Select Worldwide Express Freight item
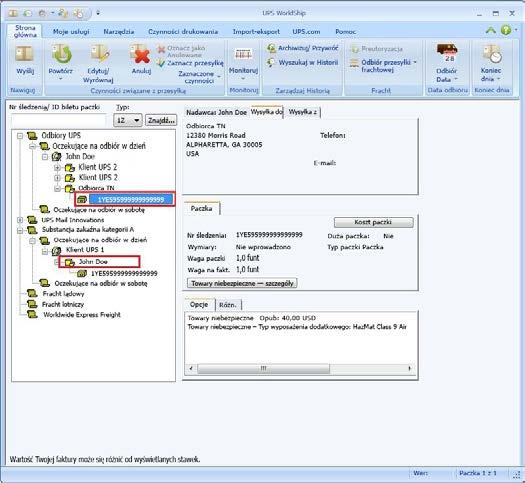 point(82,315)
